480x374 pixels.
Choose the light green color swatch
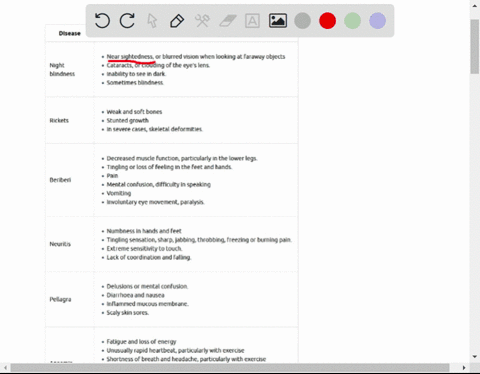coord(352,21)
